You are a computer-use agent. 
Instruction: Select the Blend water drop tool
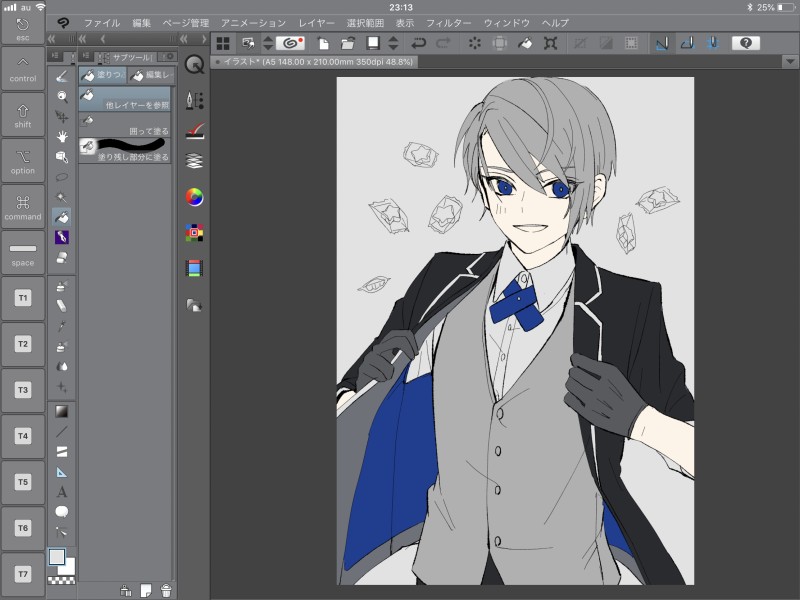[x=62, y=366]
